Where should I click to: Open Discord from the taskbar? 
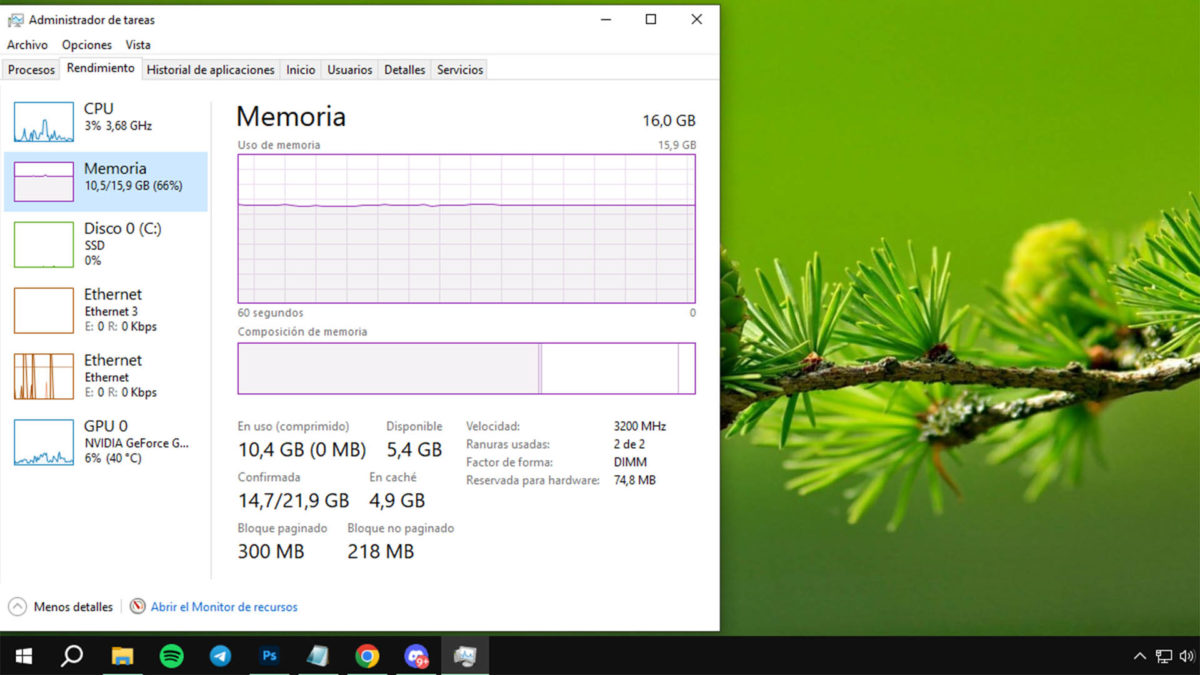416,656
